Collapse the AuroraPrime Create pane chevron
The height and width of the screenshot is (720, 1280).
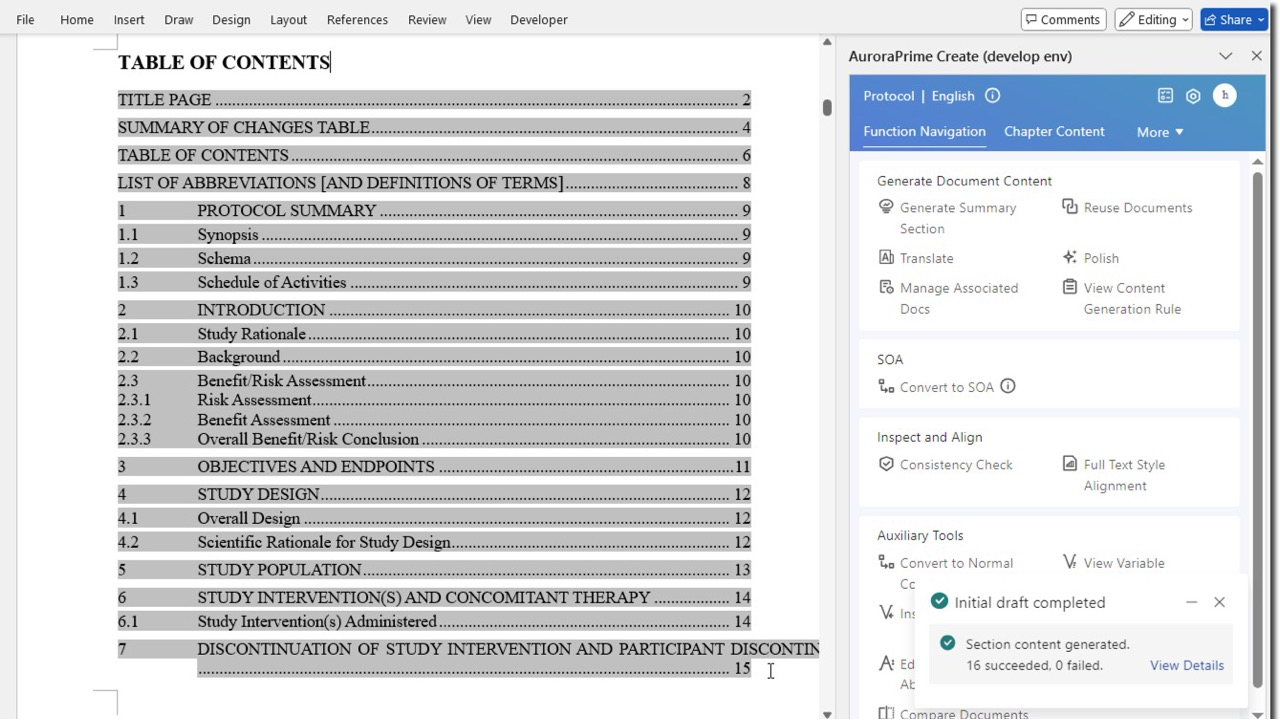[x=1226, y=56]
